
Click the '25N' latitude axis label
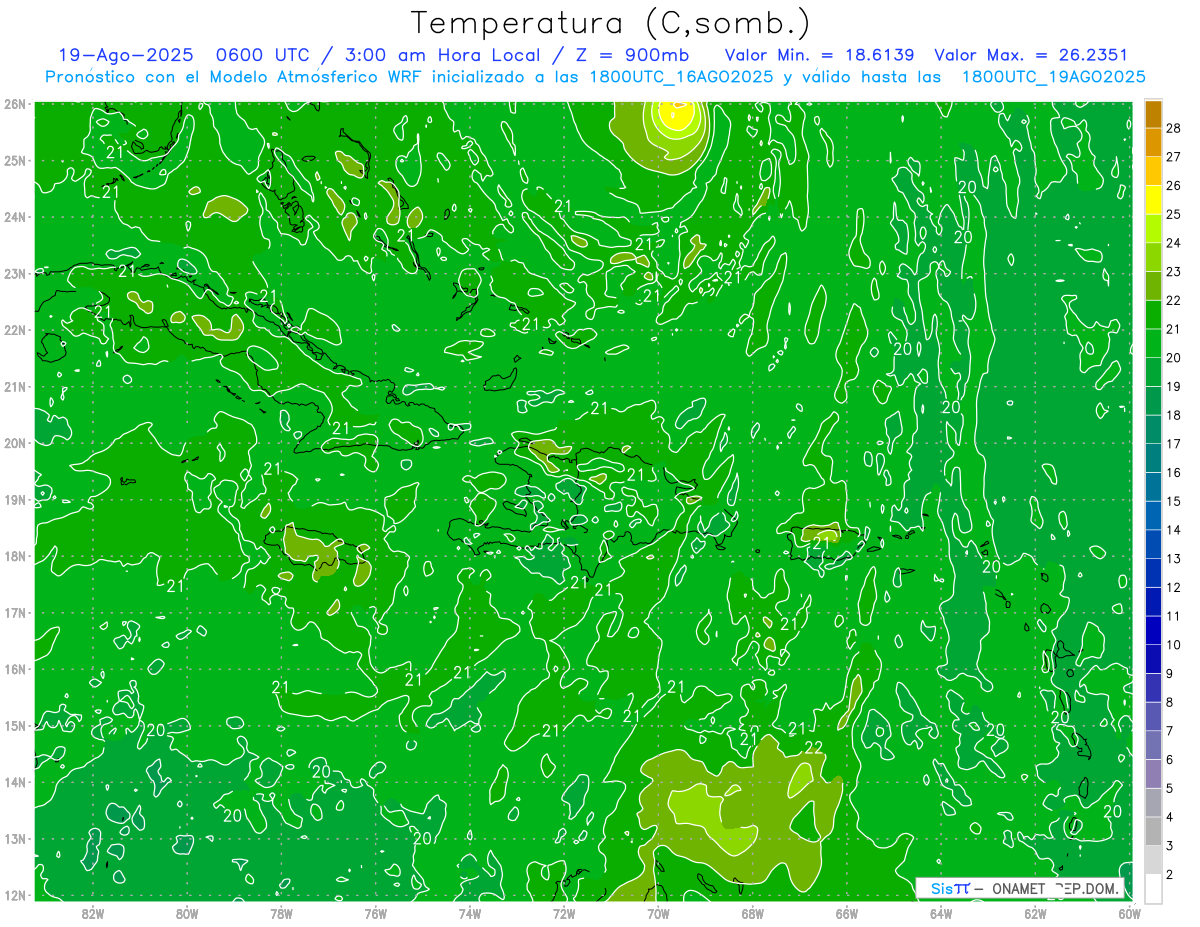(x=14, y=160)
